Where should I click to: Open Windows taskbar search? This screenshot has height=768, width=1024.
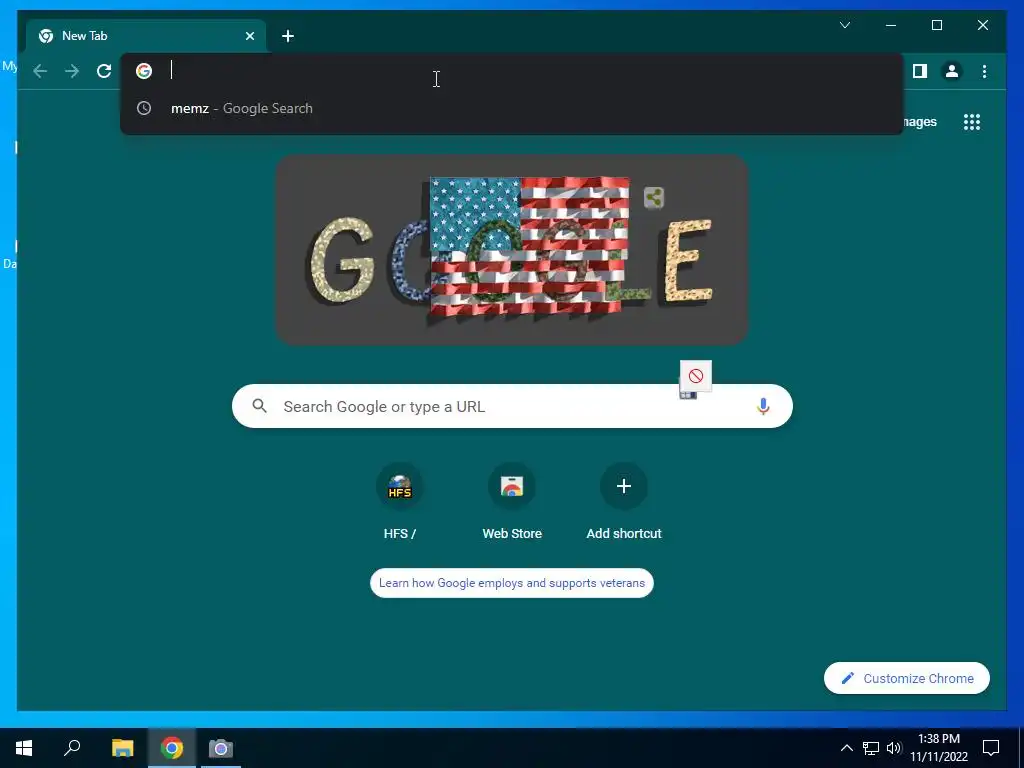72,748
